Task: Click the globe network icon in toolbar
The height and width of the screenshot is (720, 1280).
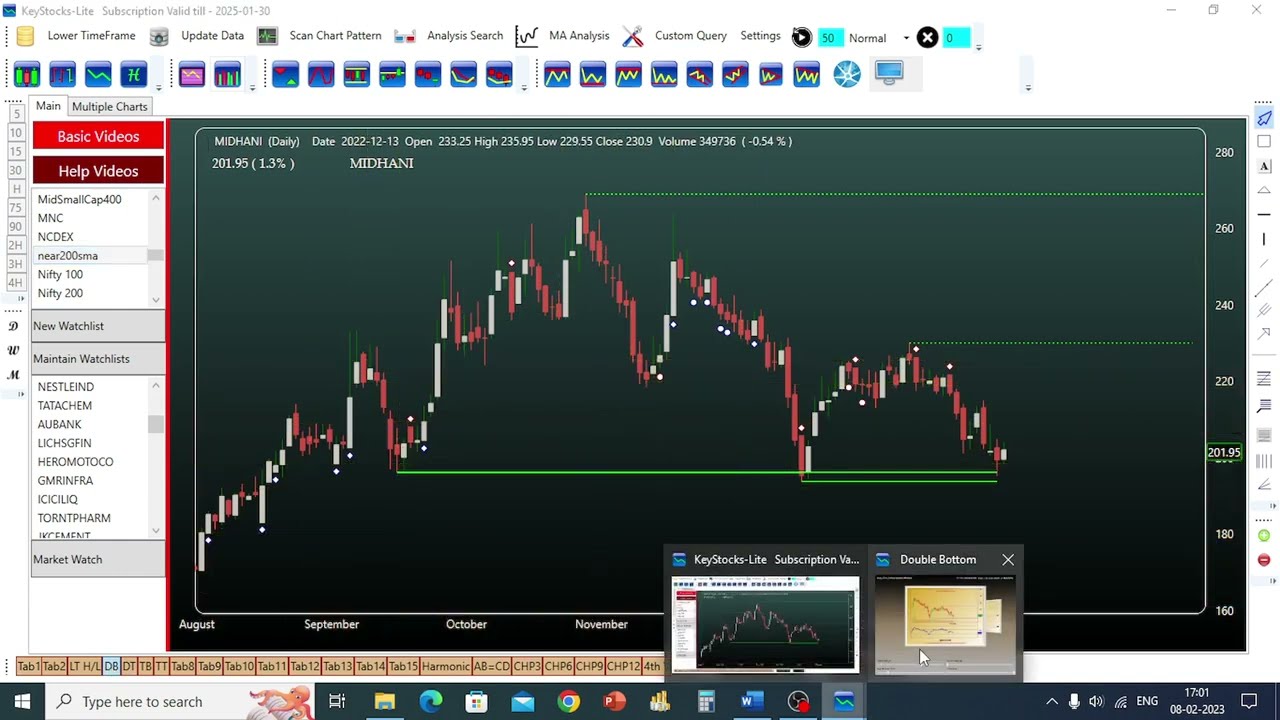Action: coord(847,75)
